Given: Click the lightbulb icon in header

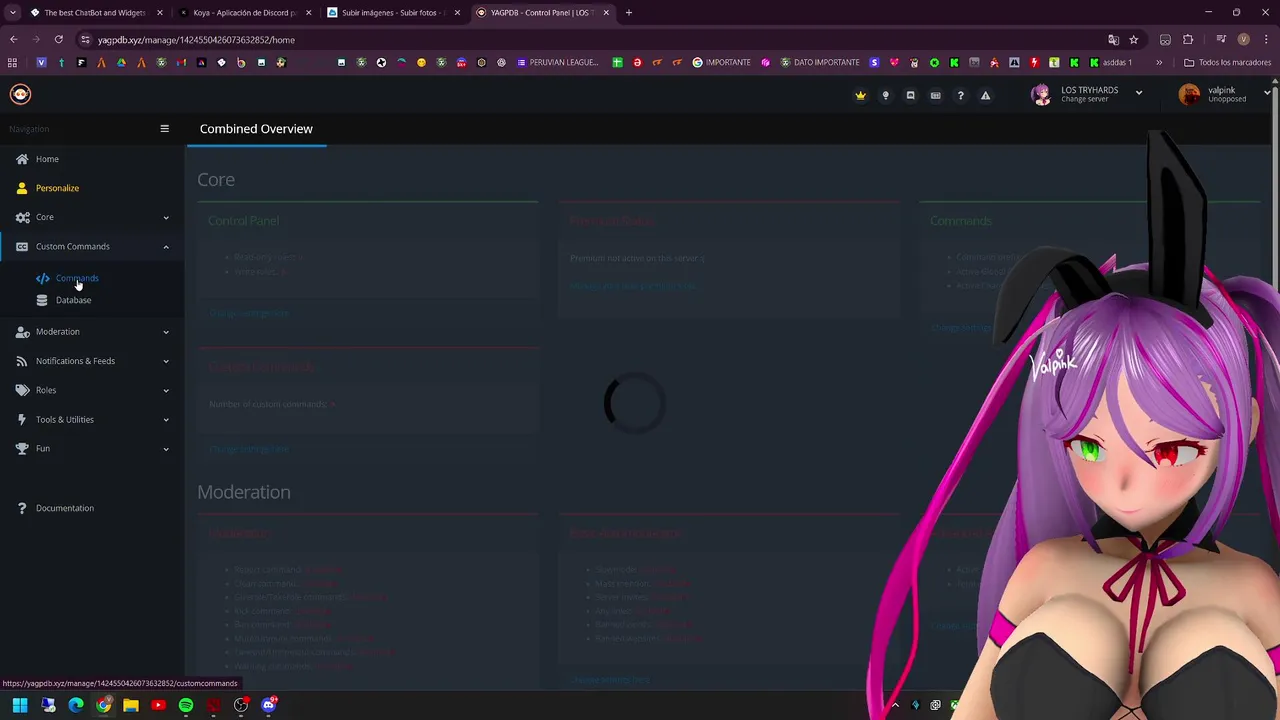Looking at the screenshot, I should coord(885,96).
